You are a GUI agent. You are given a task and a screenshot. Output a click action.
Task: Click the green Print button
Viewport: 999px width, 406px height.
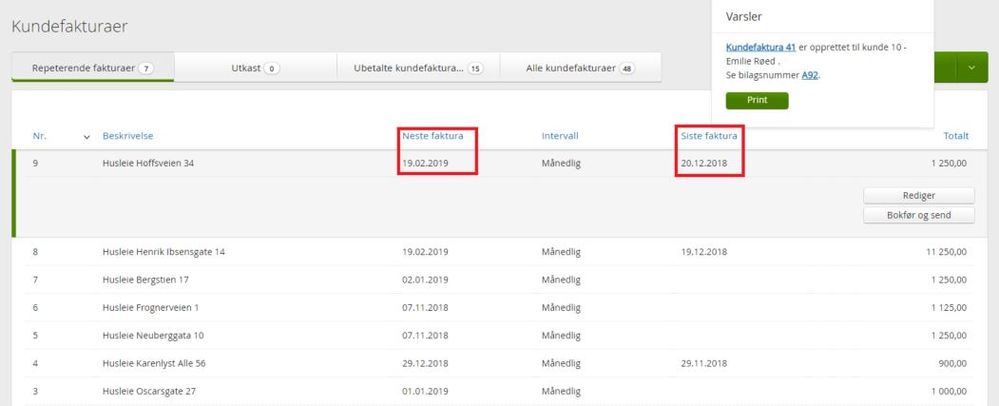757,101
